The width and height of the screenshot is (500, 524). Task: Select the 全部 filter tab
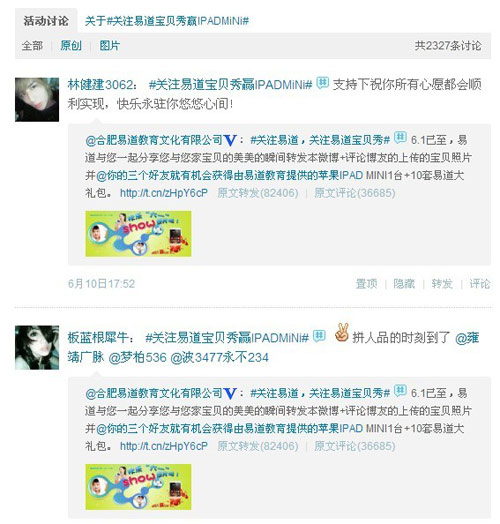tap(32, 45)
